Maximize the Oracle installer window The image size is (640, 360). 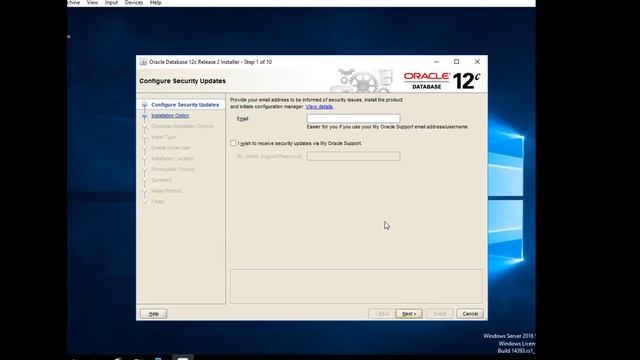tap(456, 62)
